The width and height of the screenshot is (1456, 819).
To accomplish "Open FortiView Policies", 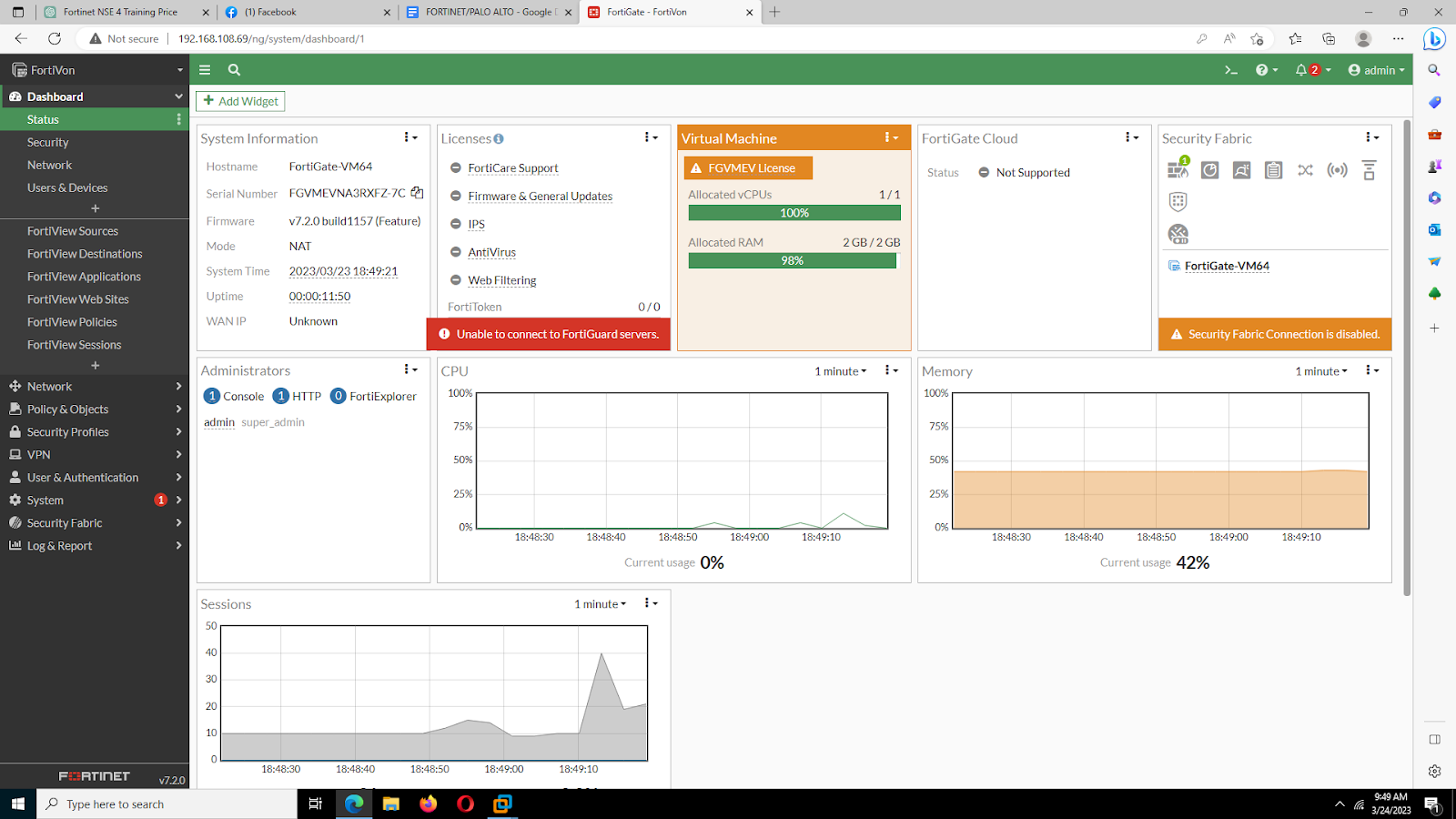I will point(95,322).
